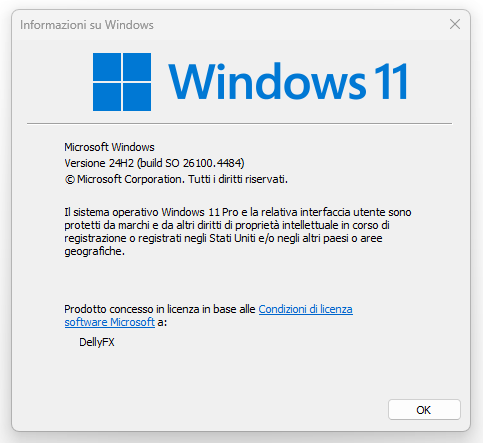Select the Microsoft Windows text line
483x443 pixels.
(x=109, y=147)
